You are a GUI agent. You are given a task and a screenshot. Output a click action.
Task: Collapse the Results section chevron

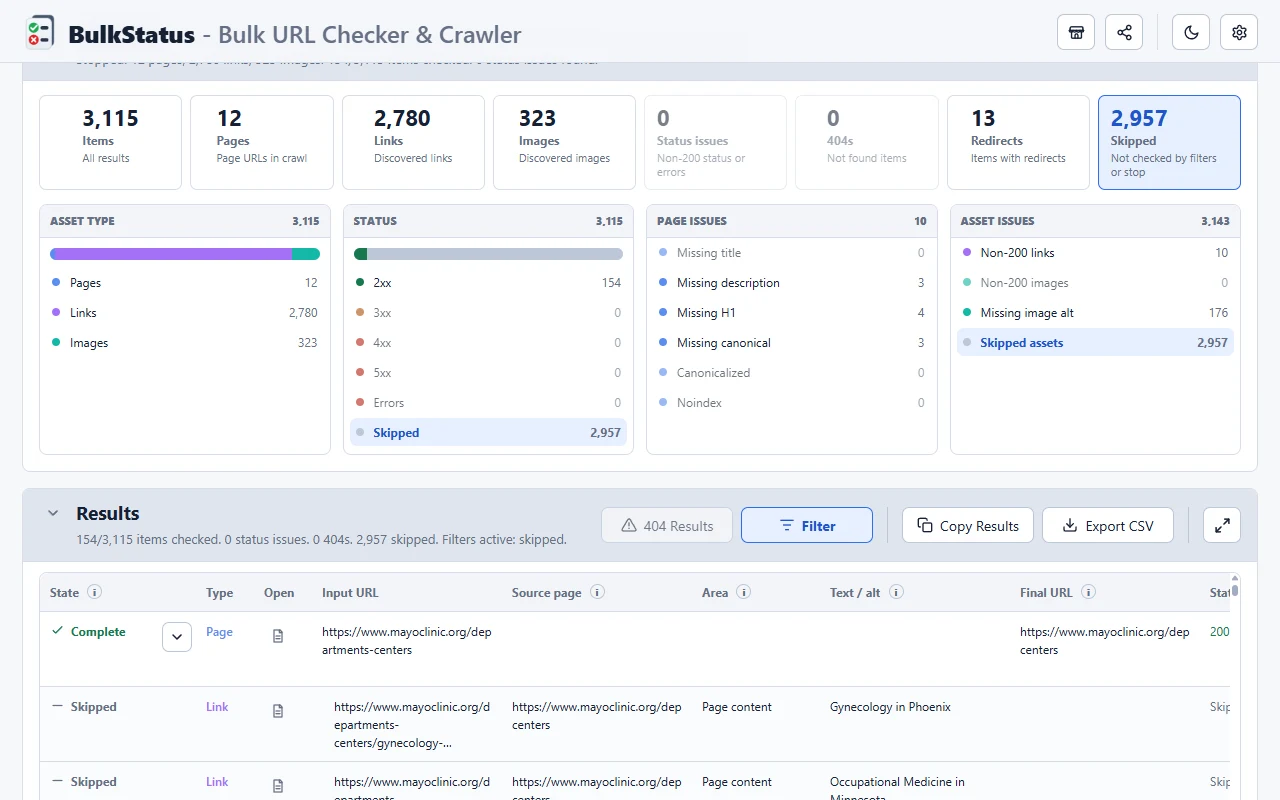53,513
